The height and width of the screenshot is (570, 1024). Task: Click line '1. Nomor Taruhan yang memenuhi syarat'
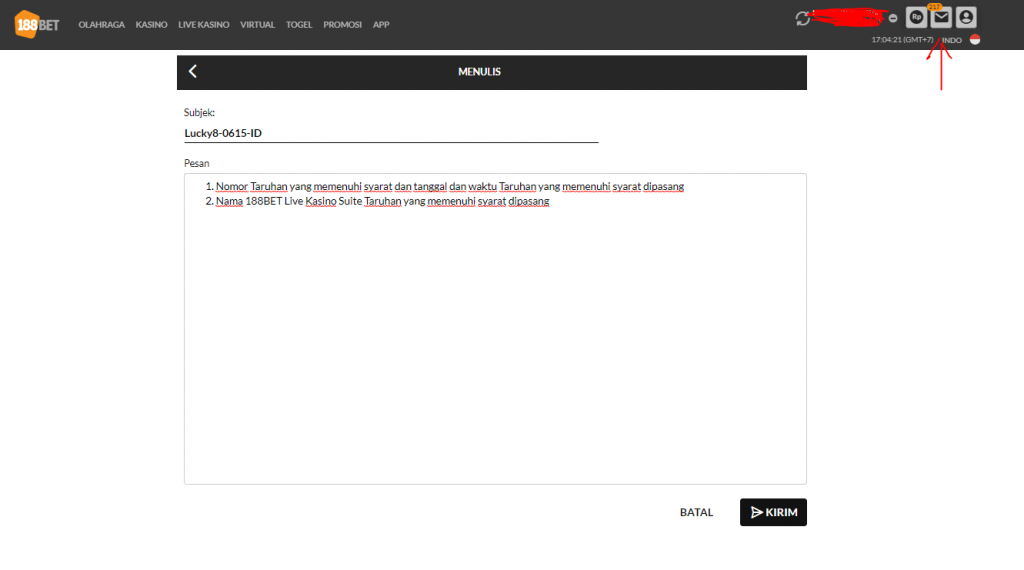pyautogui.click(x=445, y=187)
